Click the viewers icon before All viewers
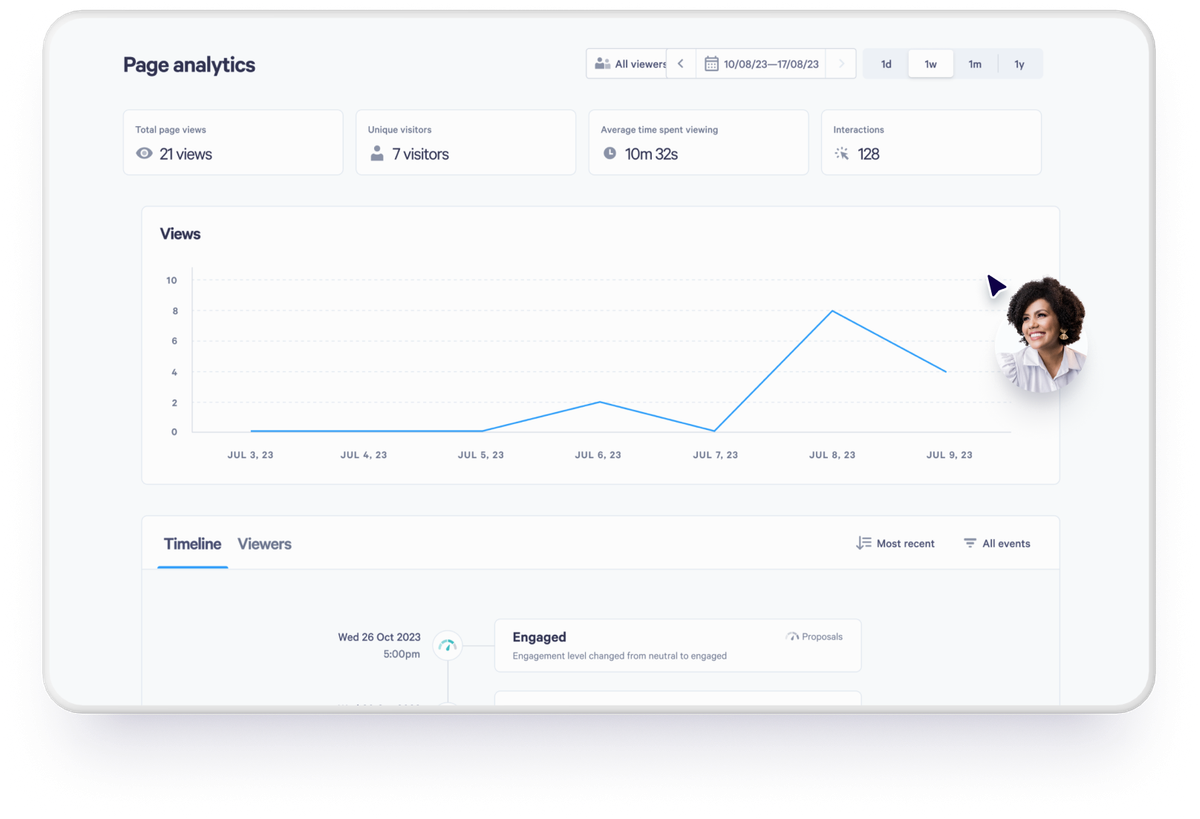 pyautogui.click(x=600, y=63)
